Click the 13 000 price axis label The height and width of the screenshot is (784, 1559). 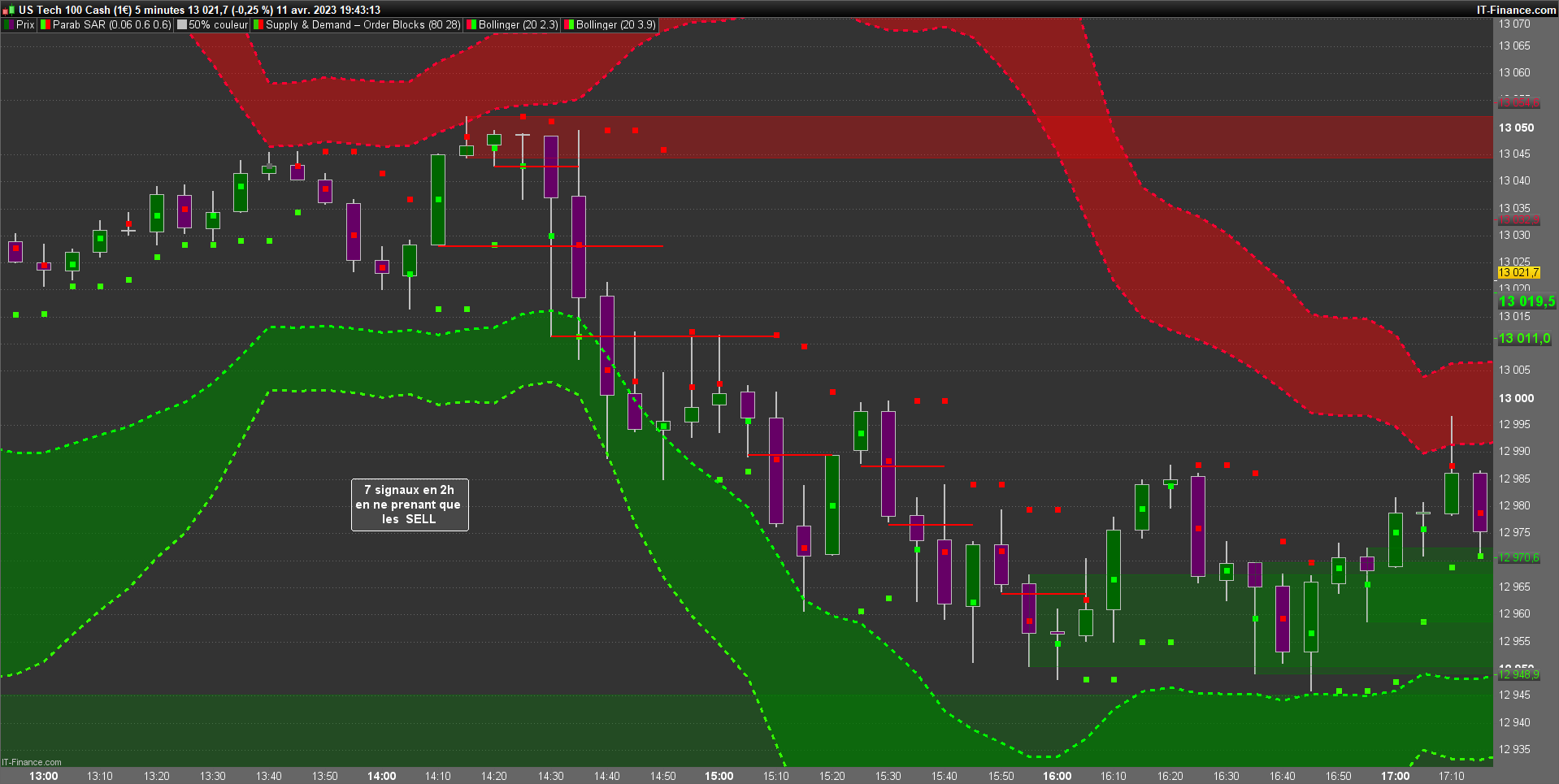[1516, 398]
